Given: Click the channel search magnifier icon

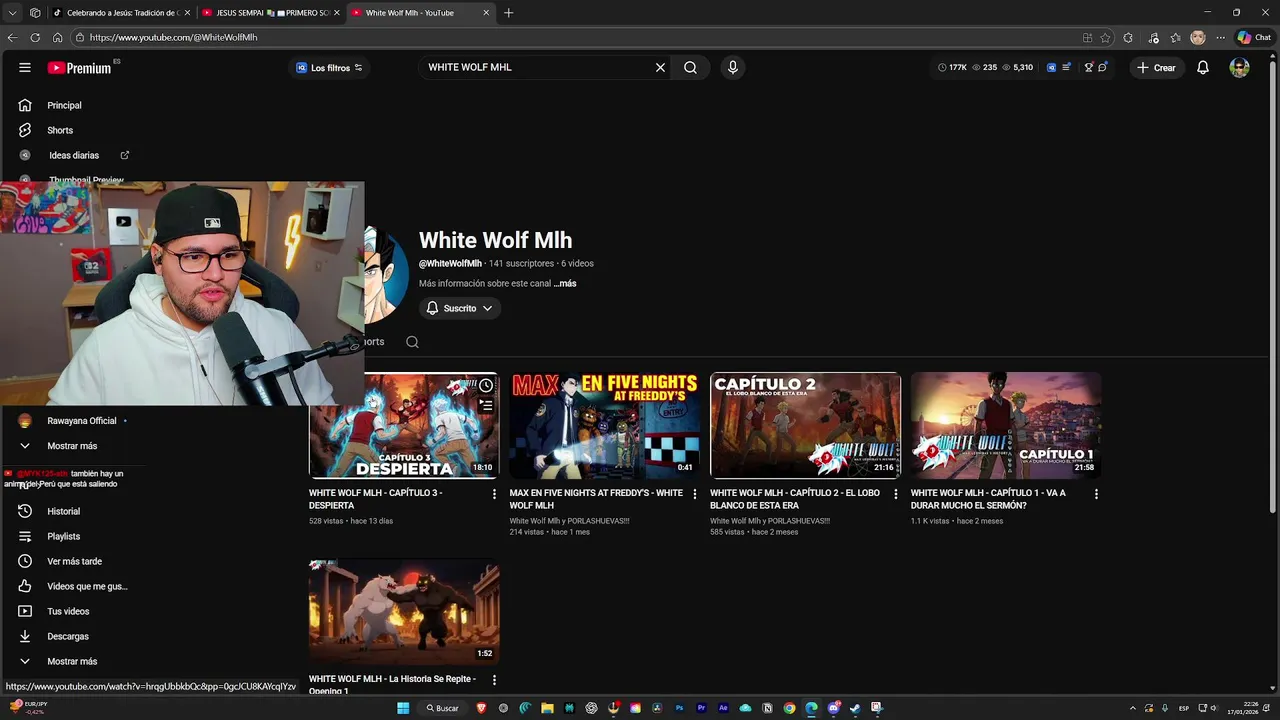Looking at the screenshot, I should 412,342.
